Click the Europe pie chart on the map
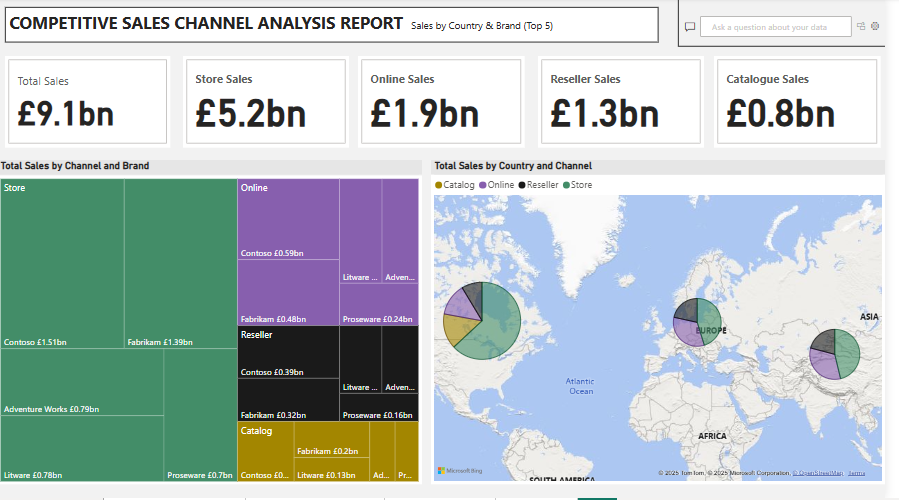Image resolution: width=899 pixels, height=500 pixels. coord(697,323)
